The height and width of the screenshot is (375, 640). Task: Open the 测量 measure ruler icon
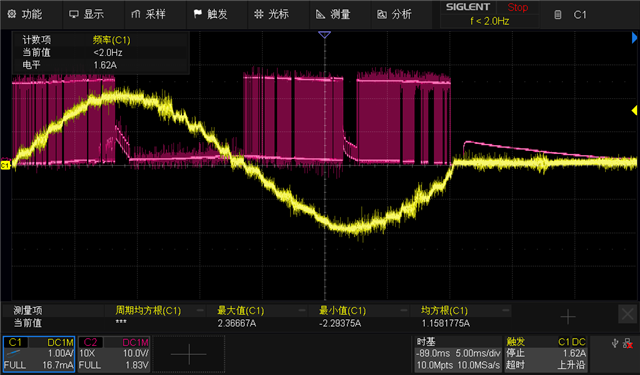pos(320,14)
